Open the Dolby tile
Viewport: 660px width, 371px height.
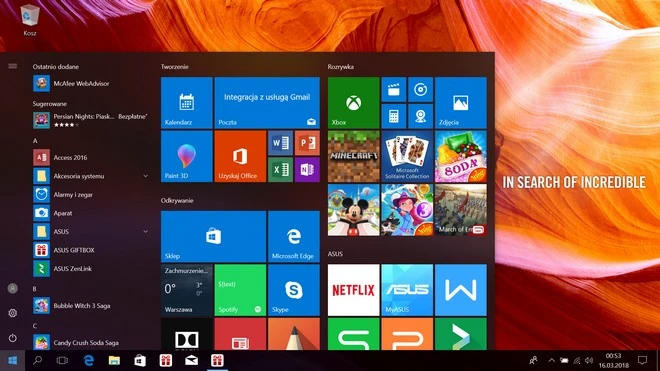pyautogui.click(x=186, y=334)
